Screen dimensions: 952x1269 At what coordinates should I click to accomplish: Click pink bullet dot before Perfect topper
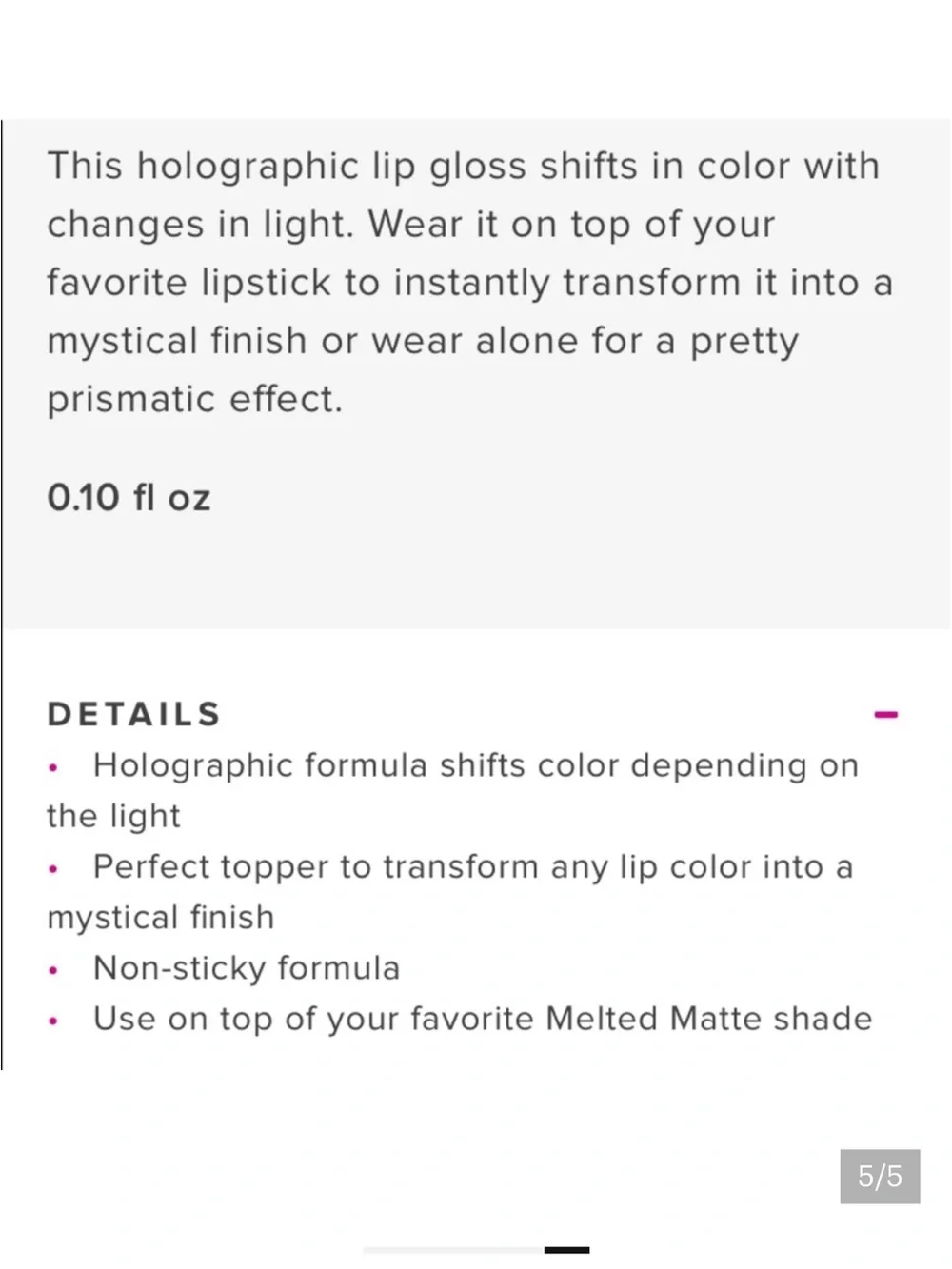(54, 869)
